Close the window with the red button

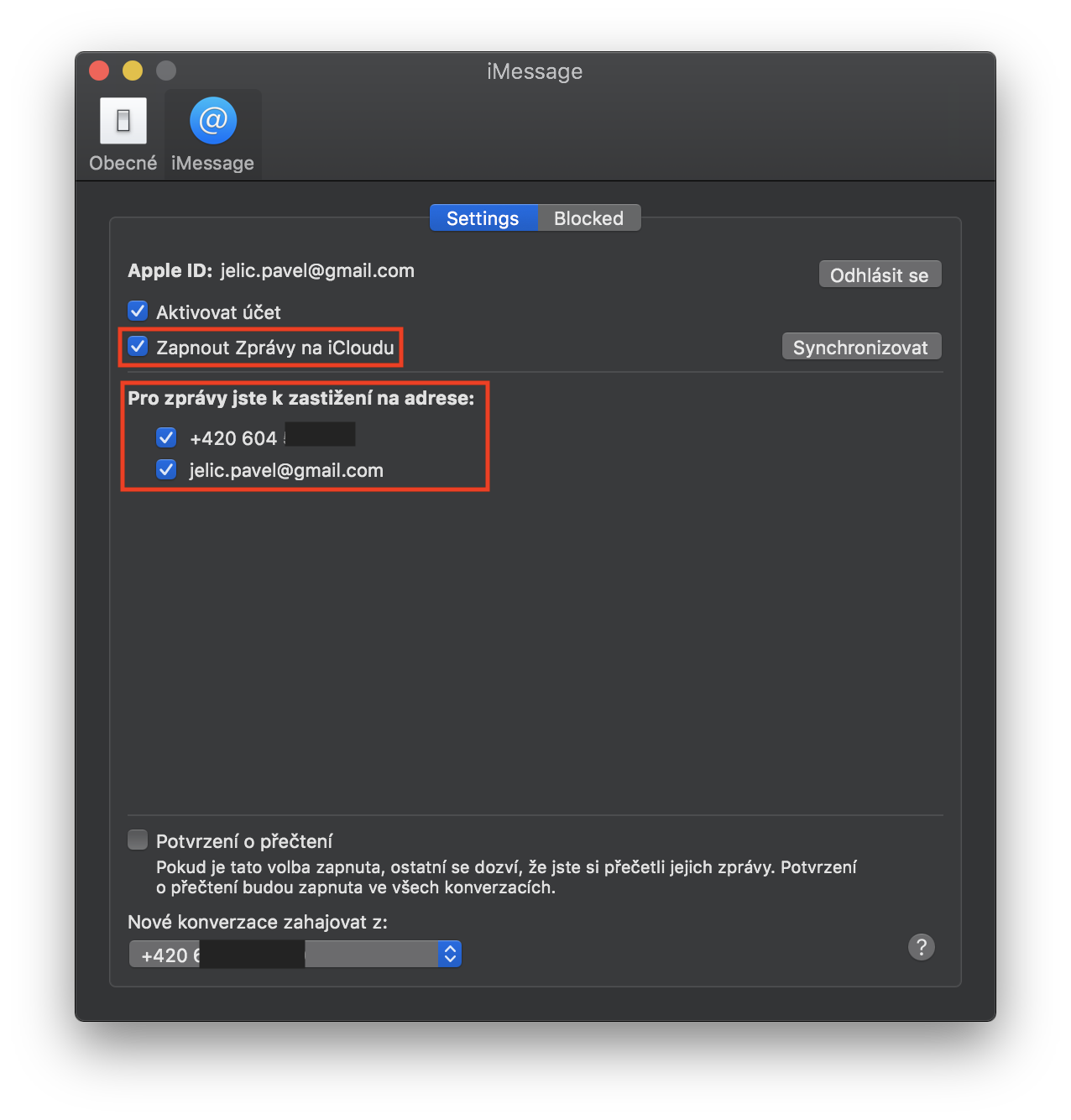(x=99, y=71)
